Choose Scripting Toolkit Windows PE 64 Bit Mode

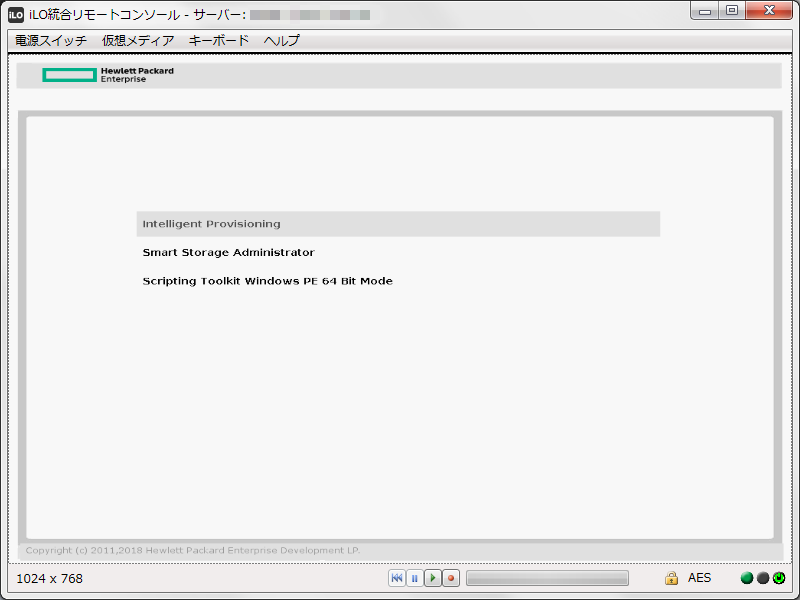(267, 281)
